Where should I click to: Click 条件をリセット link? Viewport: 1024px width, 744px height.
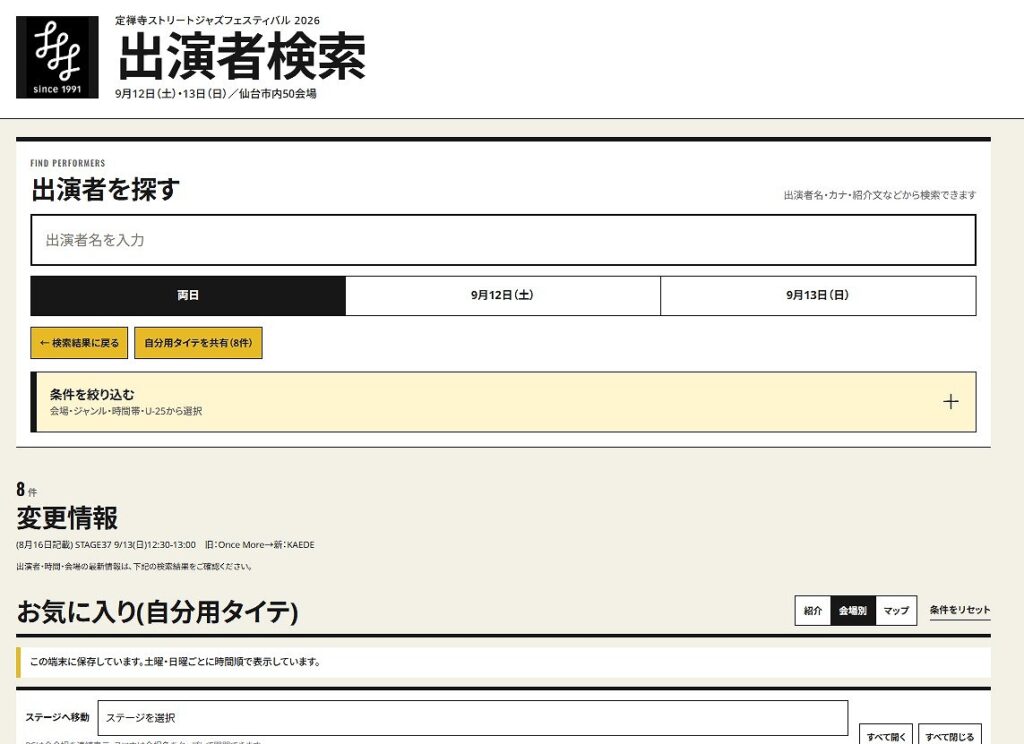click(960, 610)
